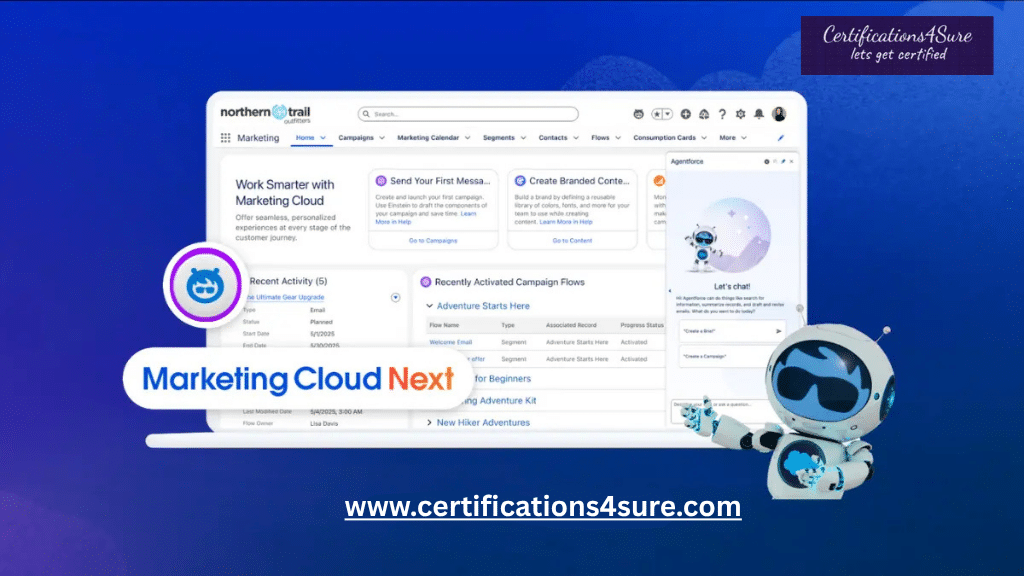The width and height of the screenshot is (1024, 576).
Task: Click the Progress Status column header
Action: (642, 325)
